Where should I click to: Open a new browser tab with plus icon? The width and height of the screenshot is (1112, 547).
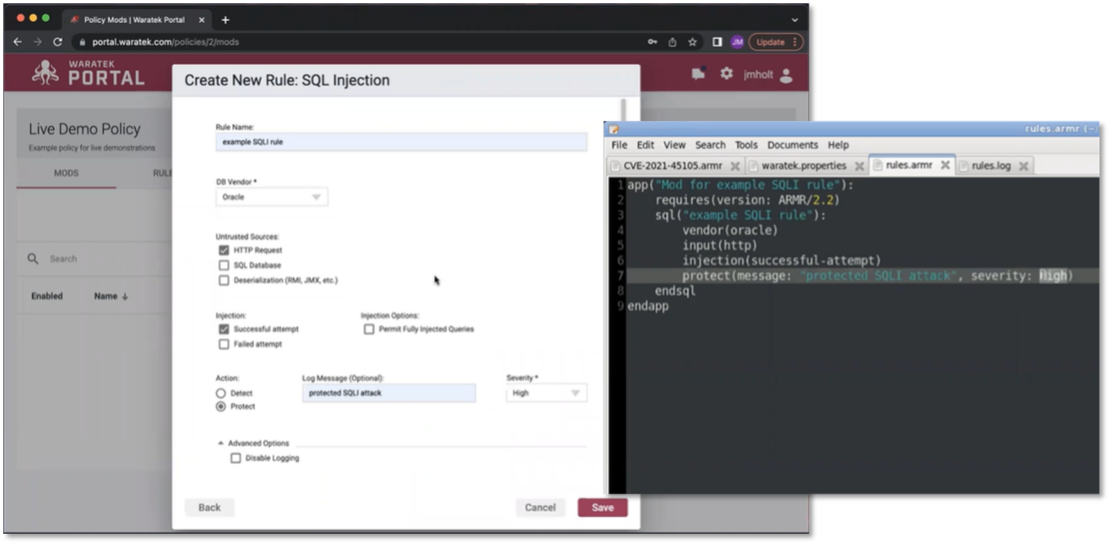(225, 20)
